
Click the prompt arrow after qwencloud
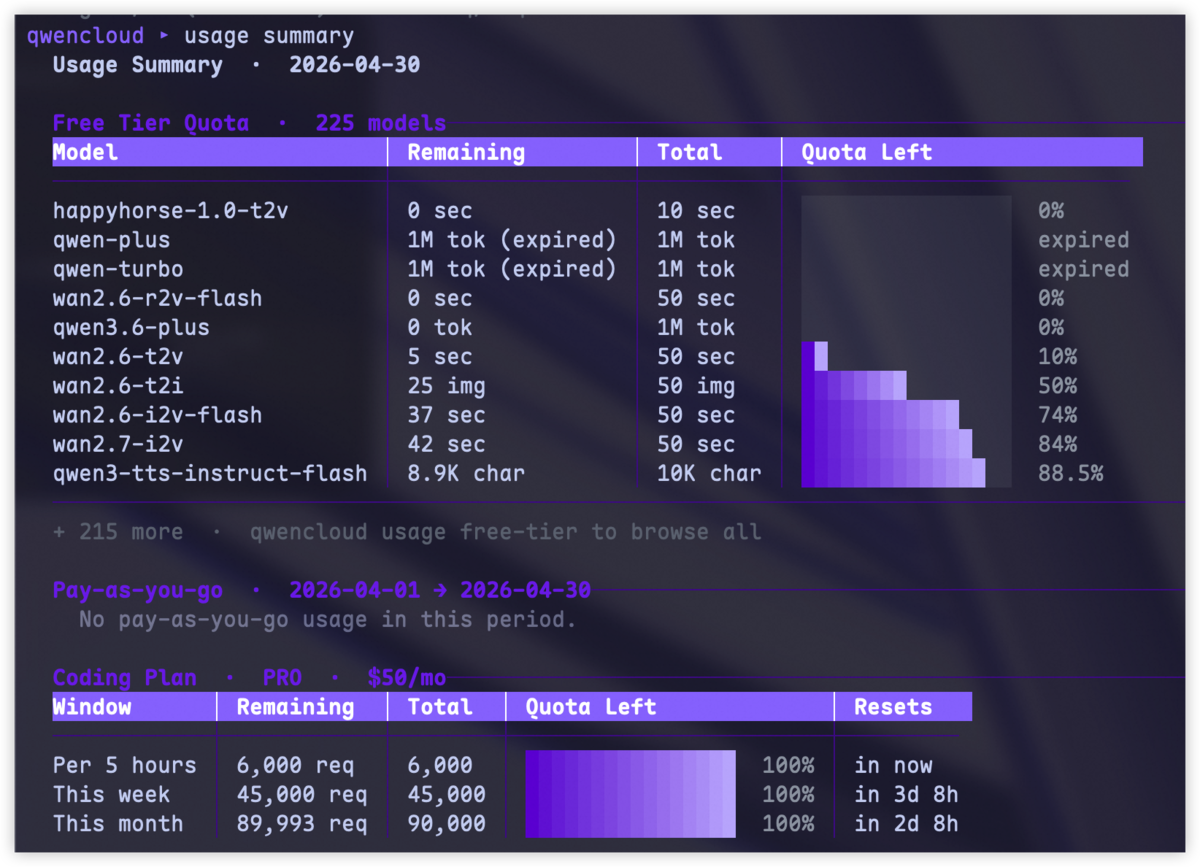(165, 36)
